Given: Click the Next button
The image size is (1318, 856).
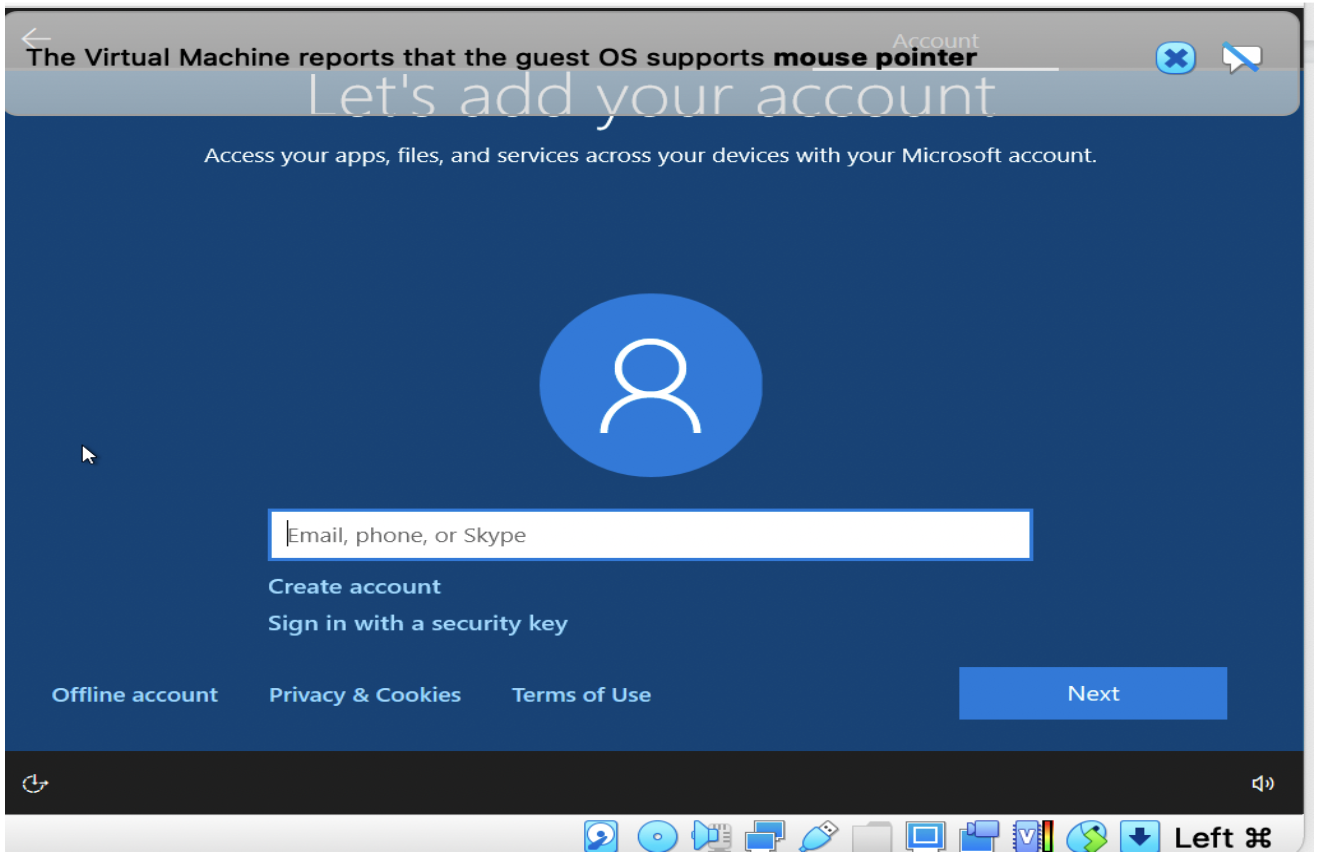Looking at the screenshot, I should point(1092,693).
